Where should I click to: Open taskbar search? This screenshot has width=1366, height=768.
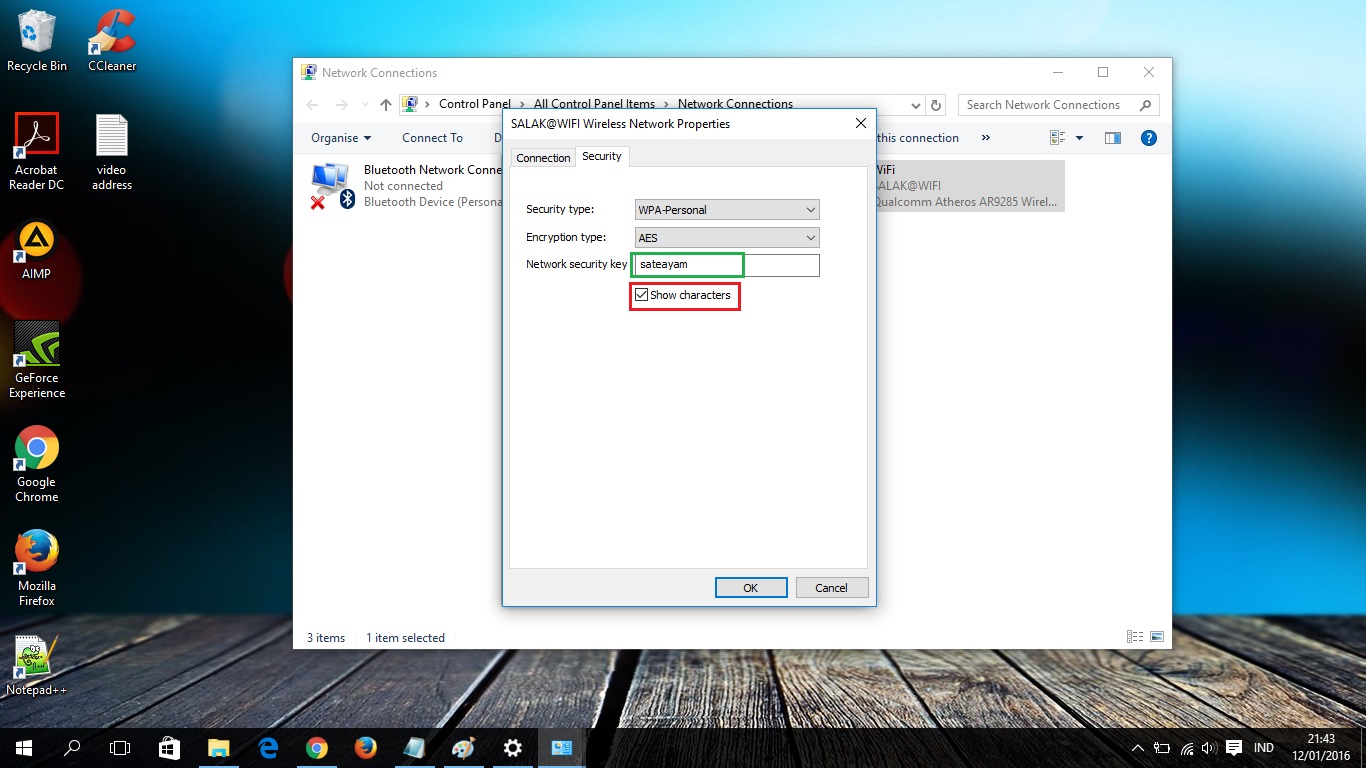pyautogui.click(x=72, y=747)
